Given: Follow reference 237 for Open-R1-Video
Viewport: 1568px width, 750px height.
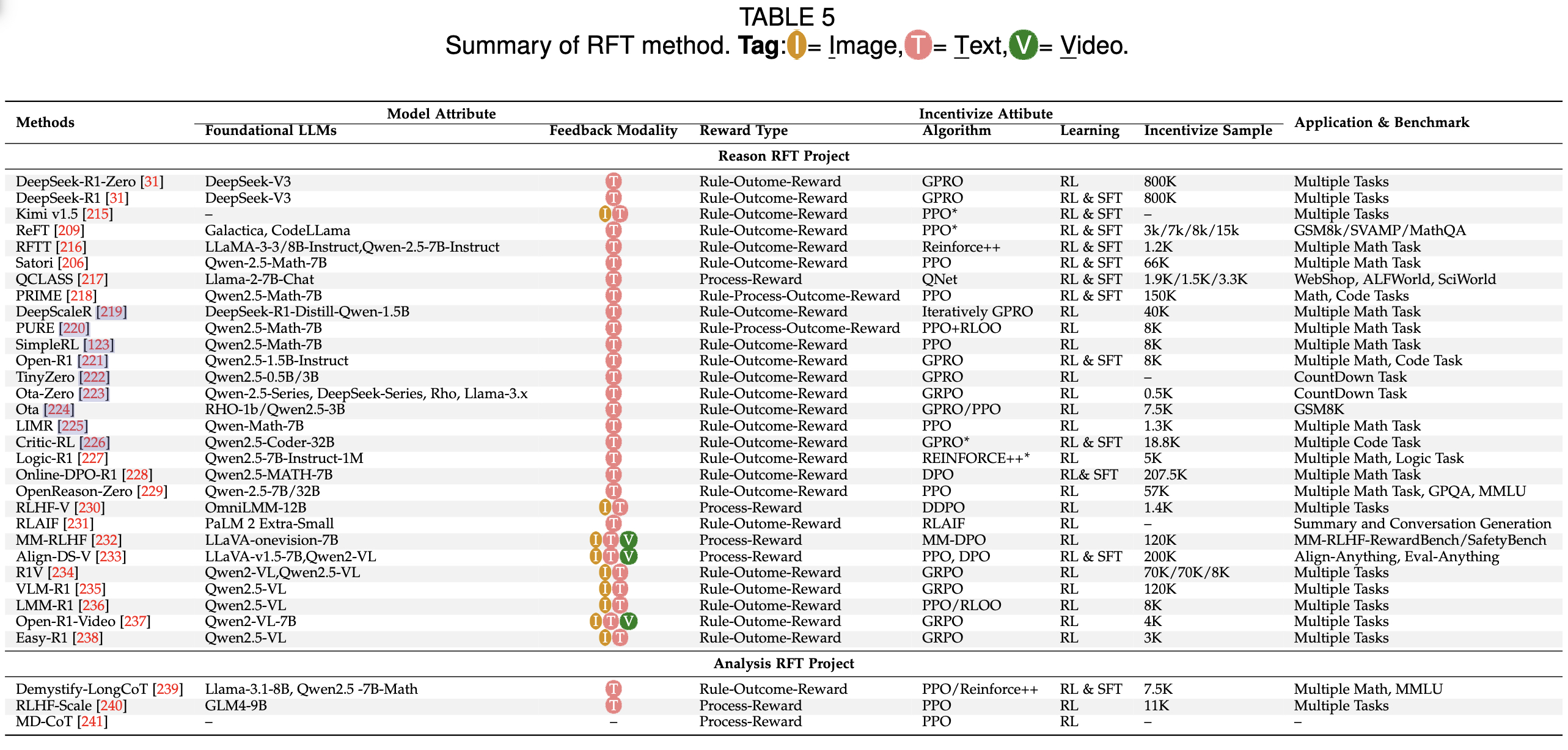Looking at the screenshot, I should pyautogui.click(x=135, y=621).
